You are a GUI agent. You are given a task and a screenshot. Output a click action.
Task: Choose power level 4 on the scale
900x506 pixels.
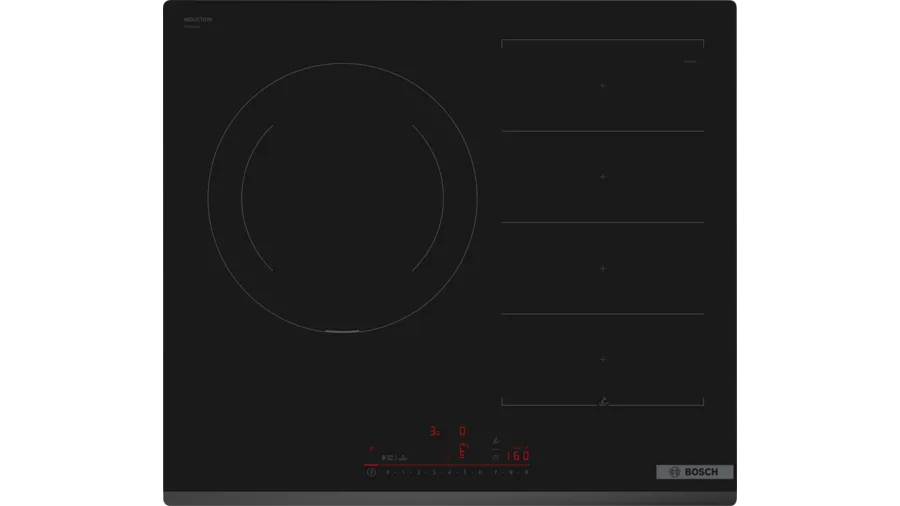(x=449, y=471)
